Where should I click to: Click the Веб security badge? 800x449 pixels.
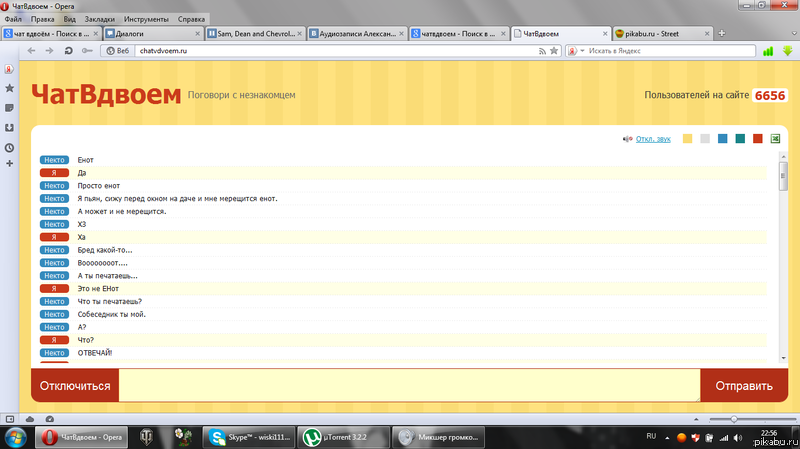point(118,51)
